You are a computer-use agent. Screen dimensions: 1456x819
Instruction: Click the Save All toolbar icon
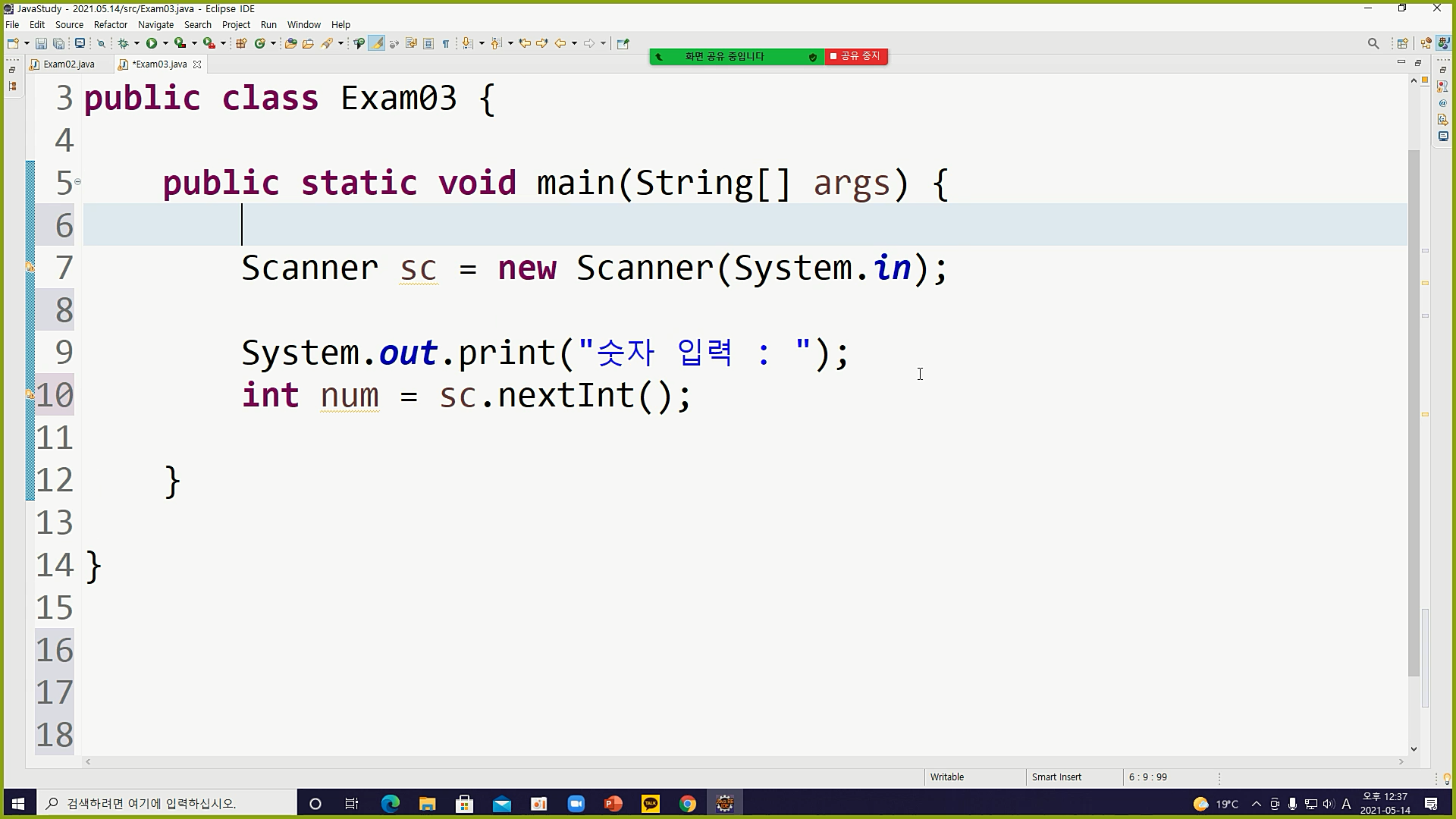coord(58,44)
